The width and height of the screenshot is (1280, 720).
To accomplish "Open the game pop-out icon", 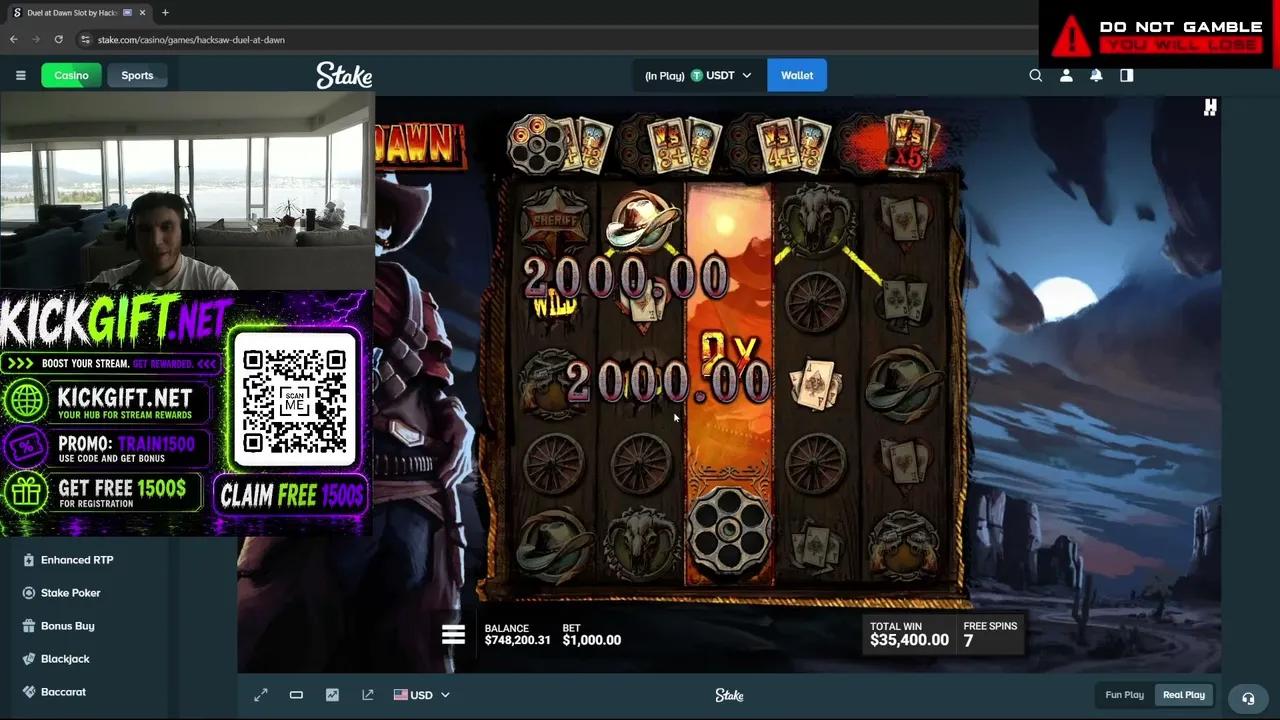I will tap(368, 695).
